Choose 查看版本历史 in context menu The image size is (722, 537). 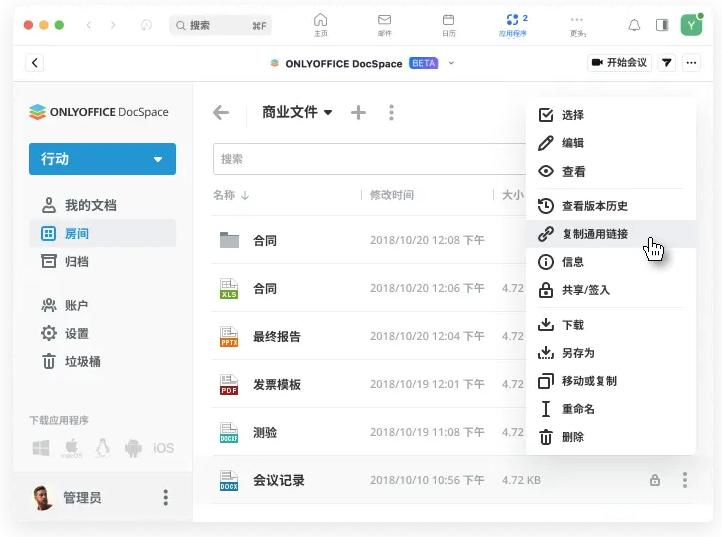click(611, 205)
